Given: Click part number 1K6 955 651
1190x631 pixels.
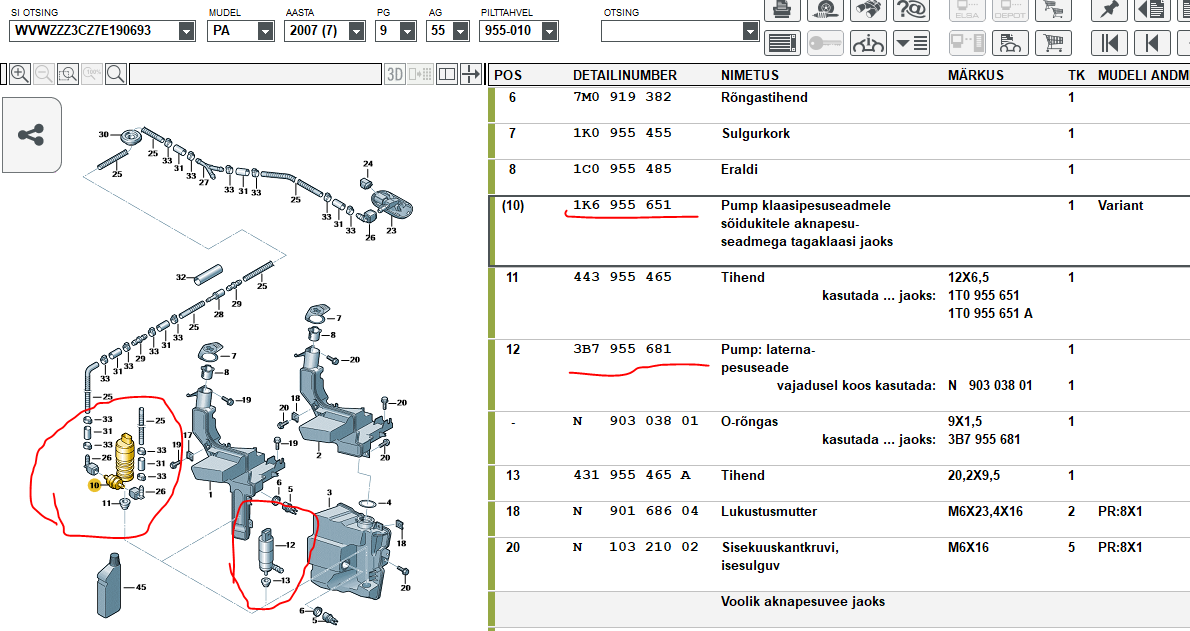Looking at the screenshot, I should (621, 205).
